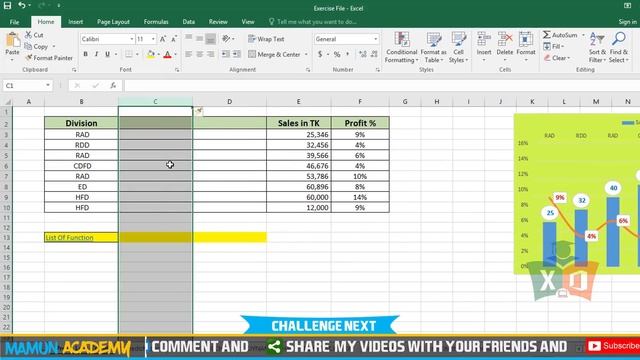640x360 pixels.
Task: Click the Insert Function fx icon
Action: pyautogui.click(x=113, y=85)
